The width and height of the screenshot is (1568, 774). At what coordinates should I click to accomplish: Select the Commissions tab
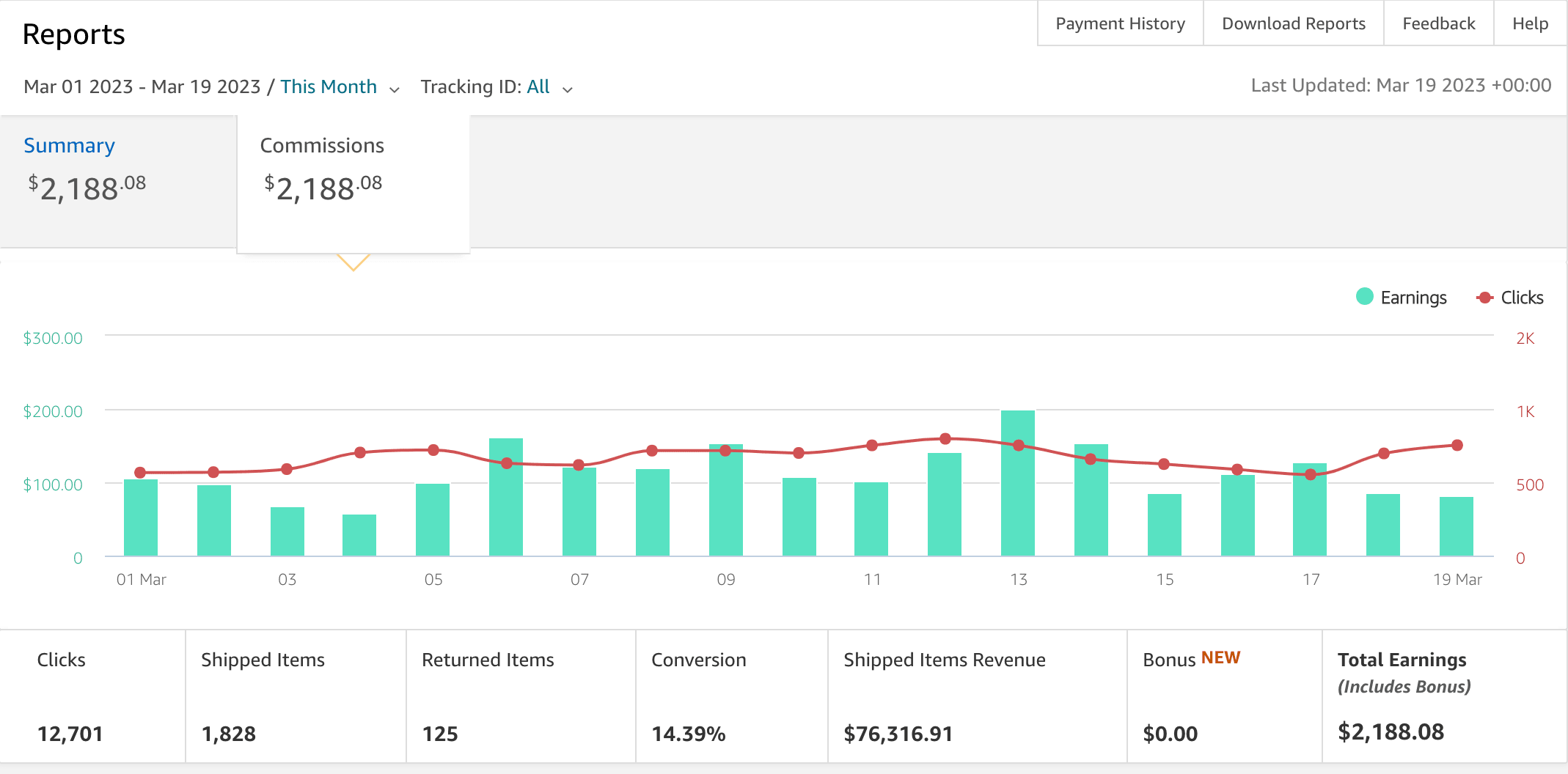coord(322,145)
